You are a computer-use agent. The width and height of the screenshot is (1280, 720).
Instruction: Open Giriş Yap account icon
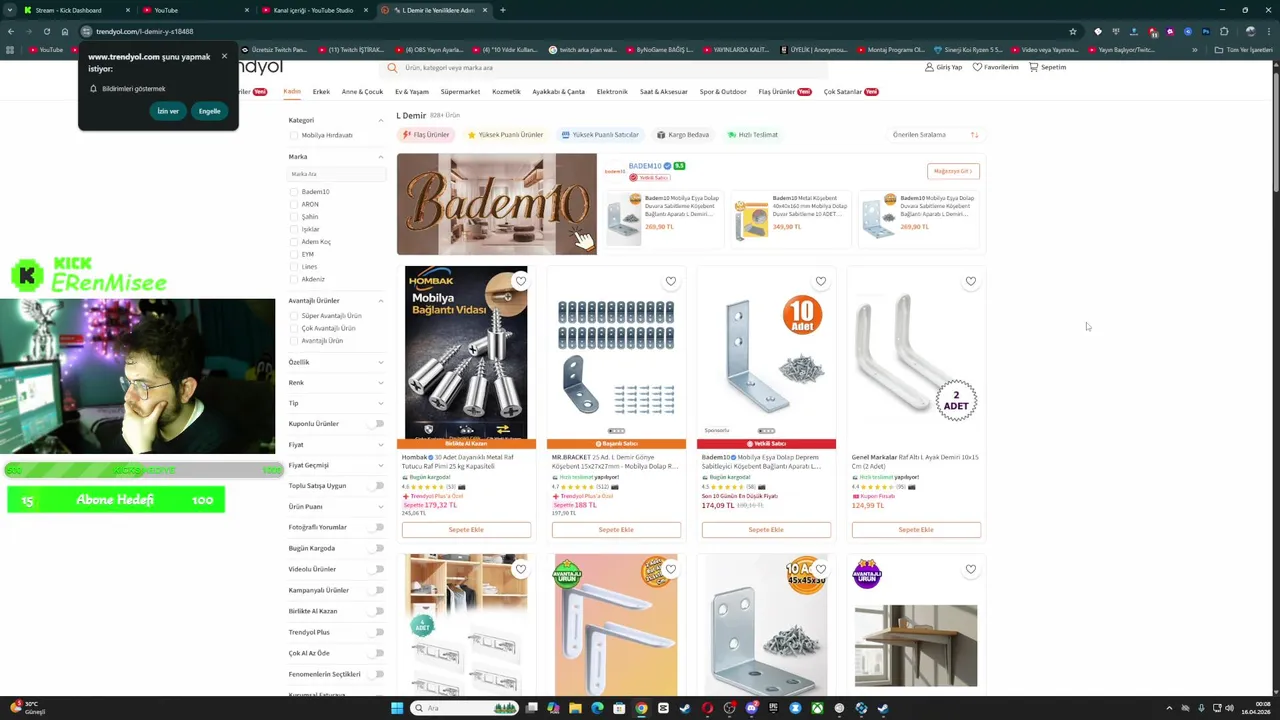[929, 67]
